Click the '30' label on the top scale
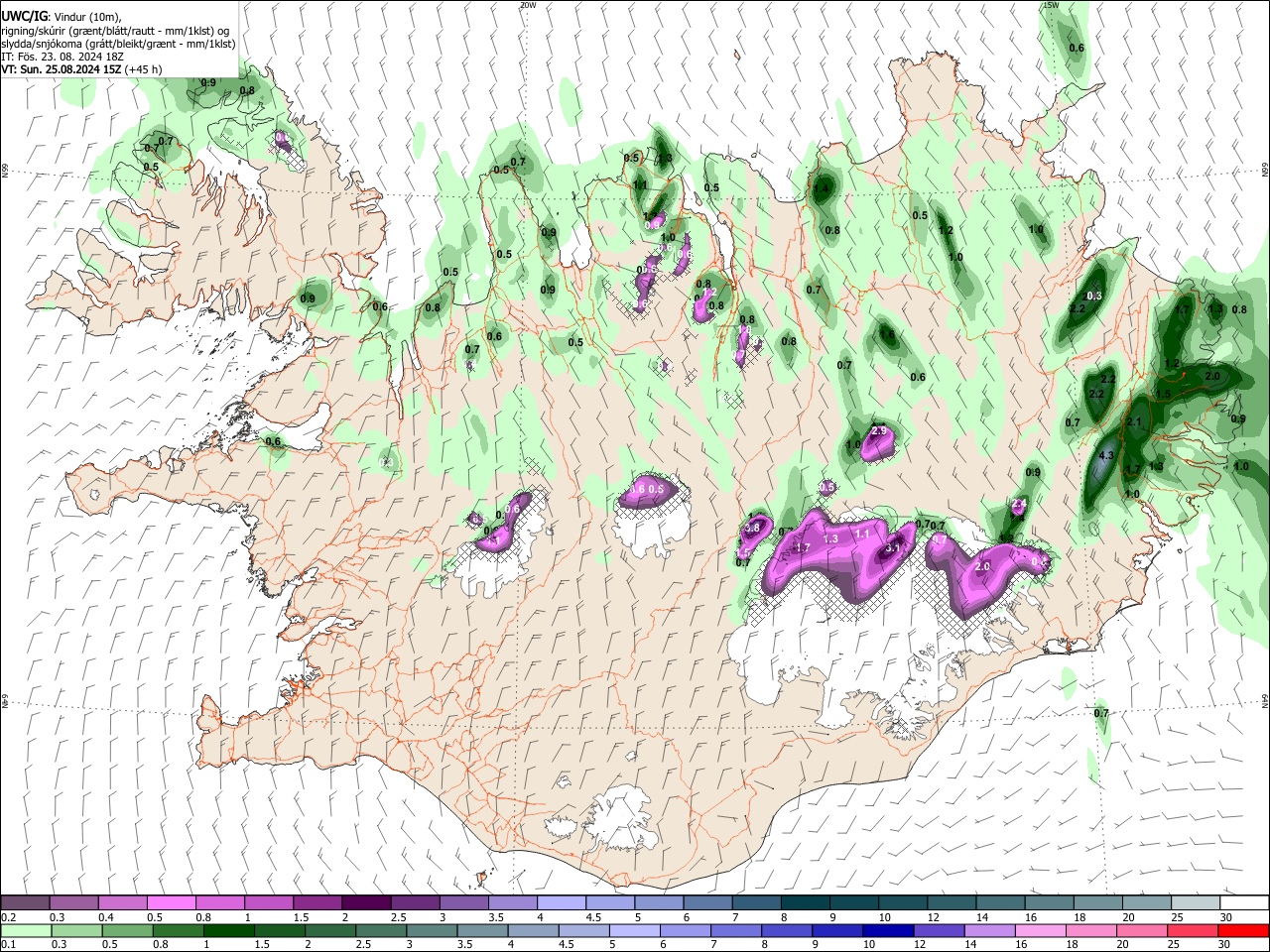Screen dimensions: 1270x952 coord(1226,917)
